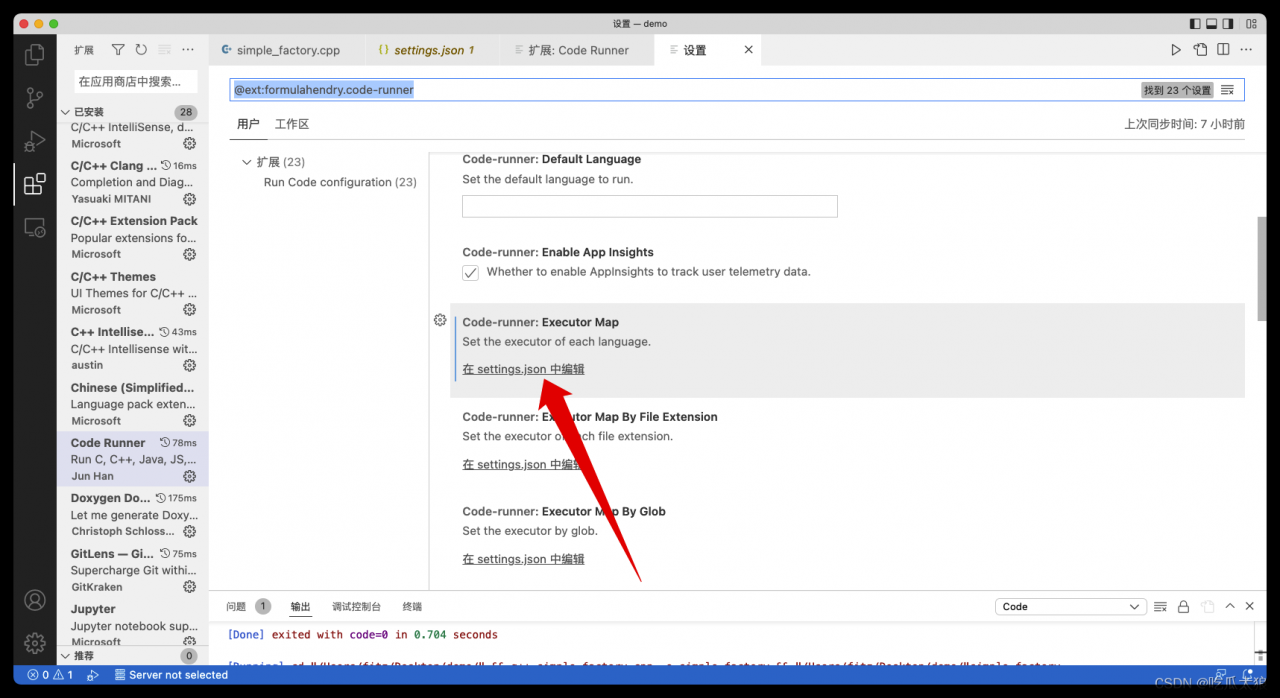Uncheck the Enable App Insights checkbox

pyautogui.click(x=470, y=273)
